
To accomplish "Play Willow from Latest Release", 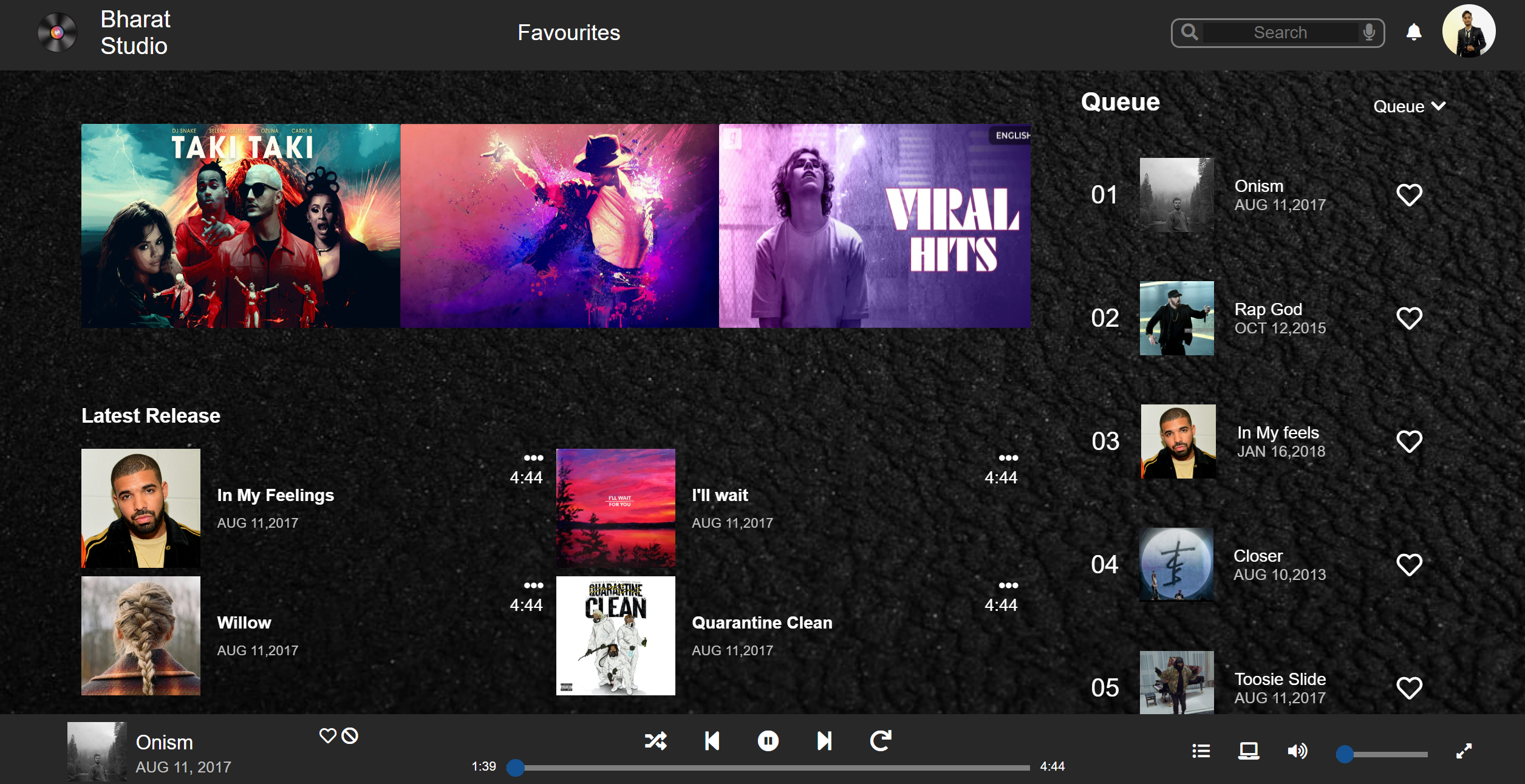I will coord(244,622).
